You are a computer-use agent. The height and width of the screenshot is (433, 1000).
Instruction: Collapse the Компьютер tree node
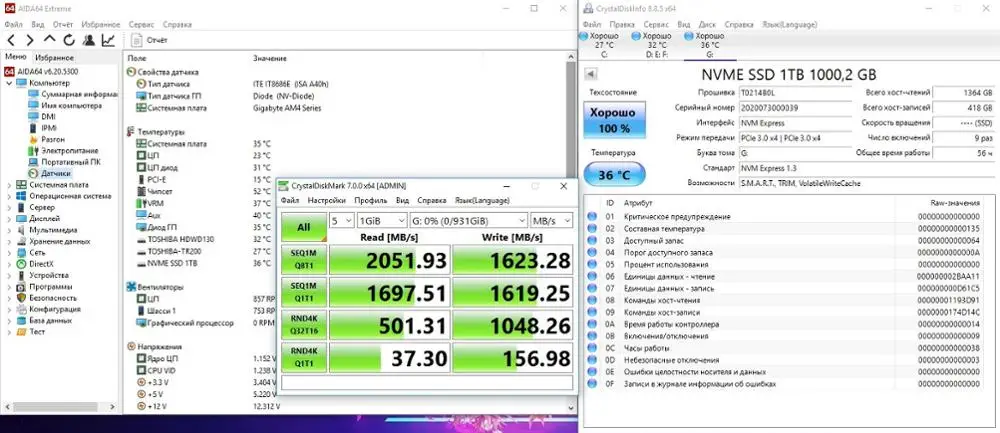pos(9,83)
